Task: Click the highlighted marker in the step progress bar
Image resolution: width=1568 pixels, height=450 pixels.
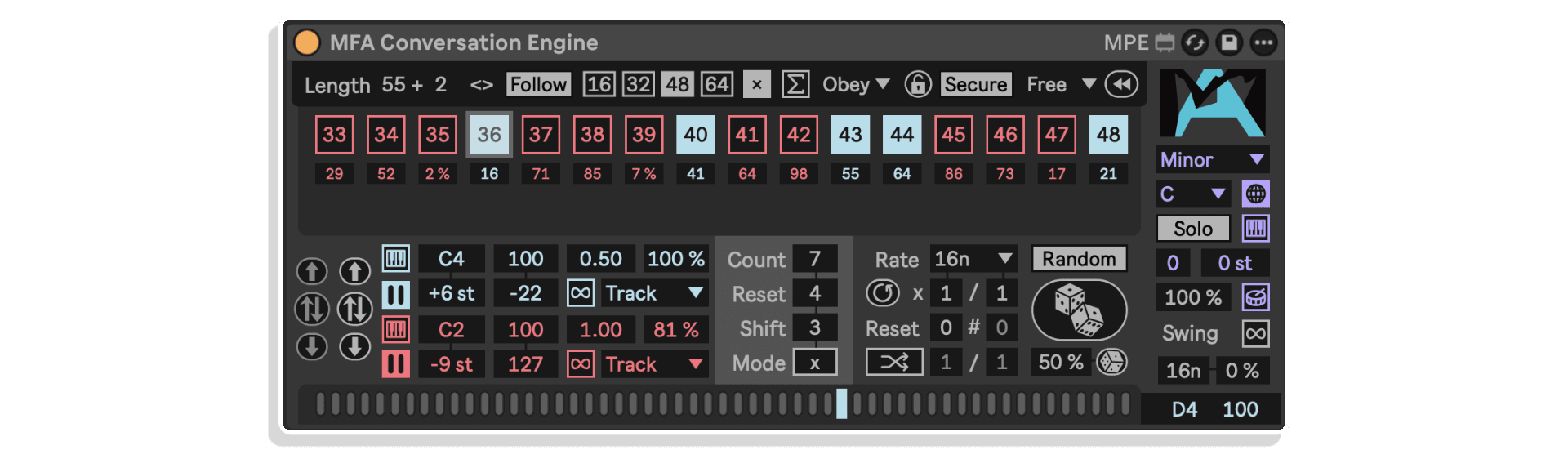Action: (x=842, y=403)
